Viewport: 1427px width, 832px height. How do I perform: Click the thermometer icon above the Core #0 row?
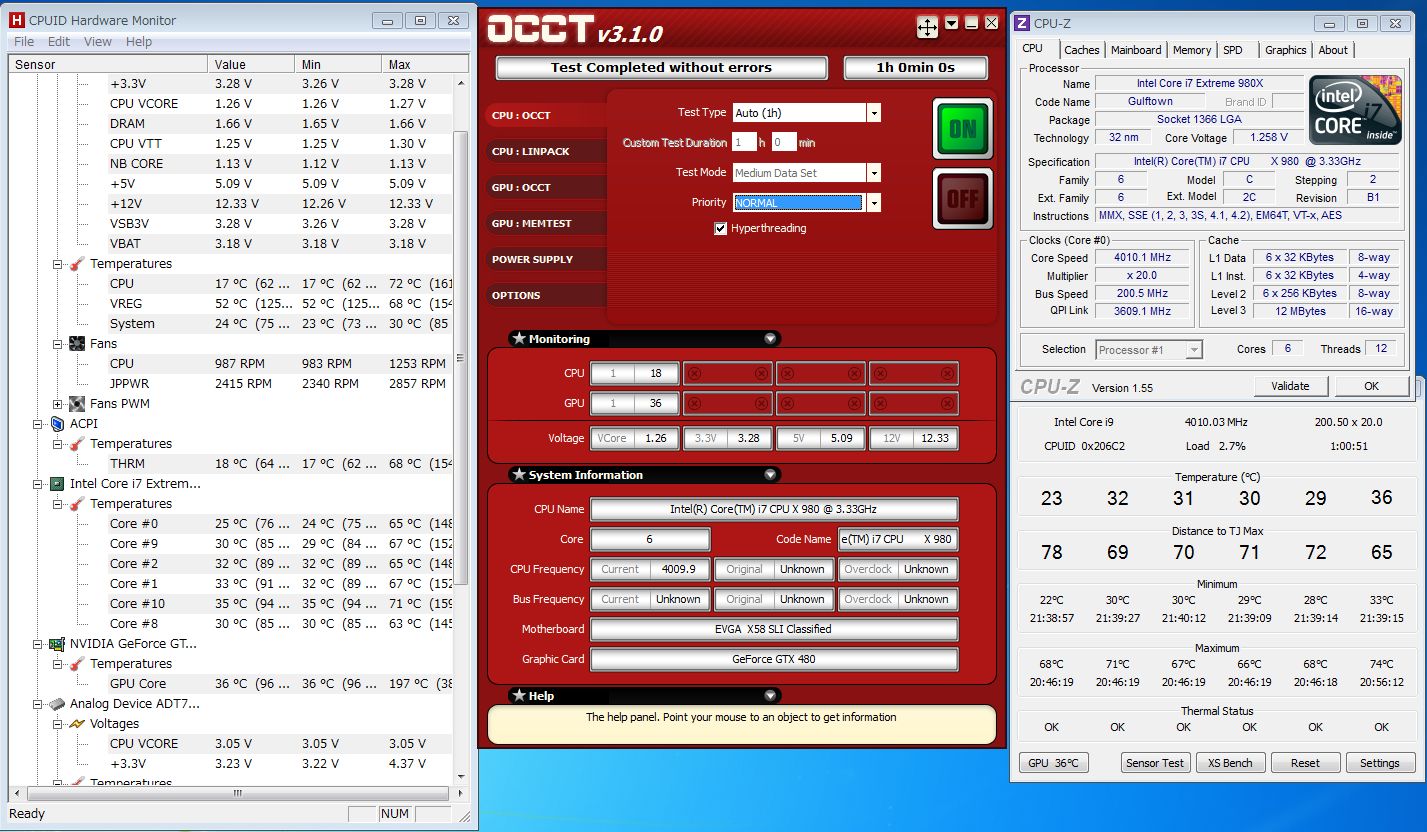point(76,504)
